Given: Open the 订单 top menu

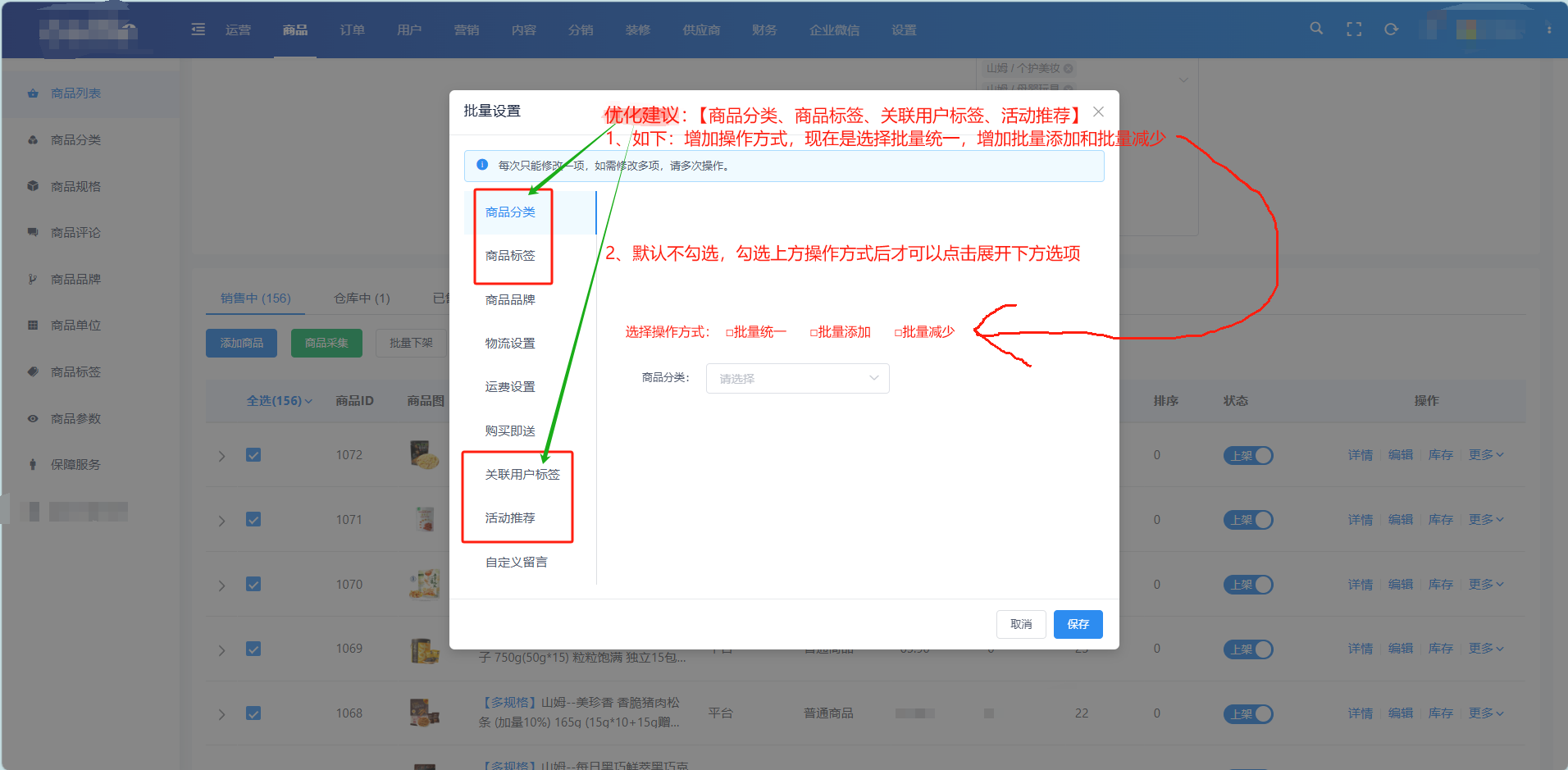Looking at the screenshot, I should [x=352, y=30].
